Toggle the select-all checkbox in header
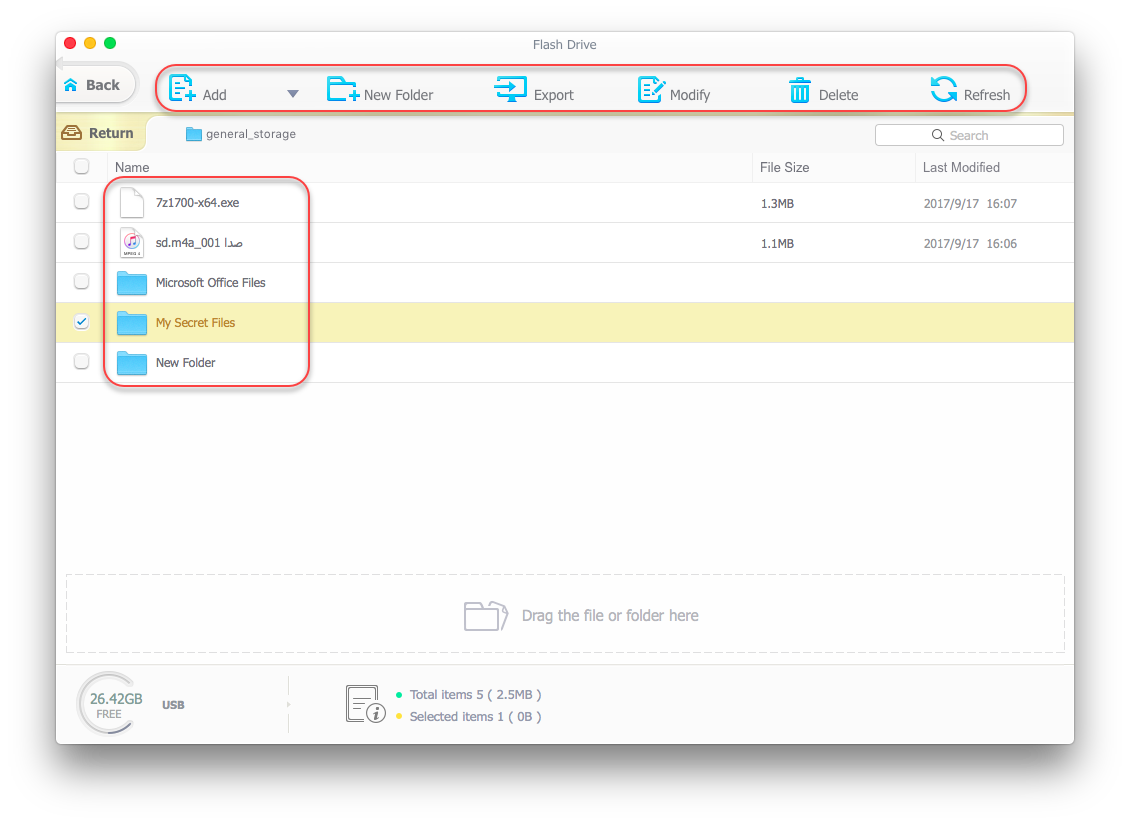The height and width of the screenshot is (824, 1130). [81, 167]
